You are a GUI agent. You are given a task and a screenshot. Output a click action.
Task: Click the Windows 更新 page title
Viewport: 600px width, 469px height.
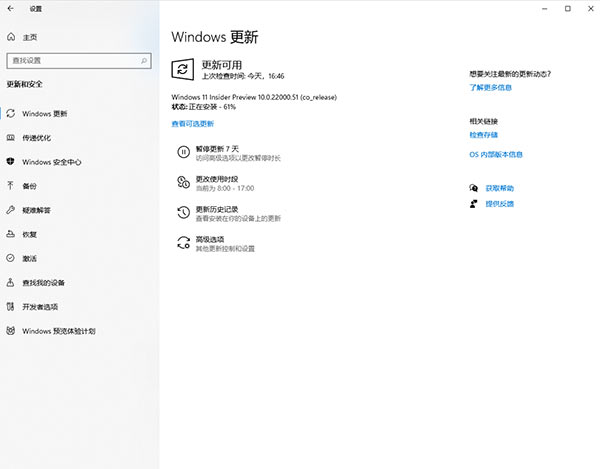tap(215, 37)
